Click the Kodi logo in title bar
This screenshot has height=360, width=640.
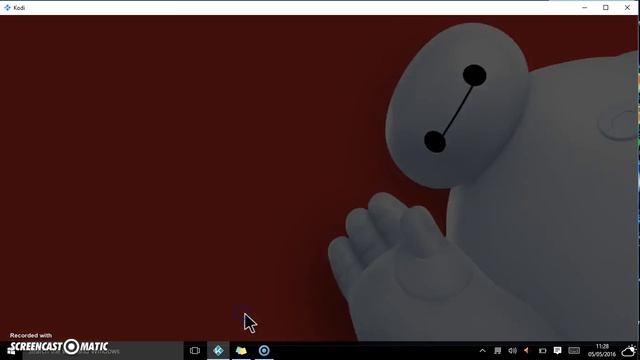[x=7, y=7]
